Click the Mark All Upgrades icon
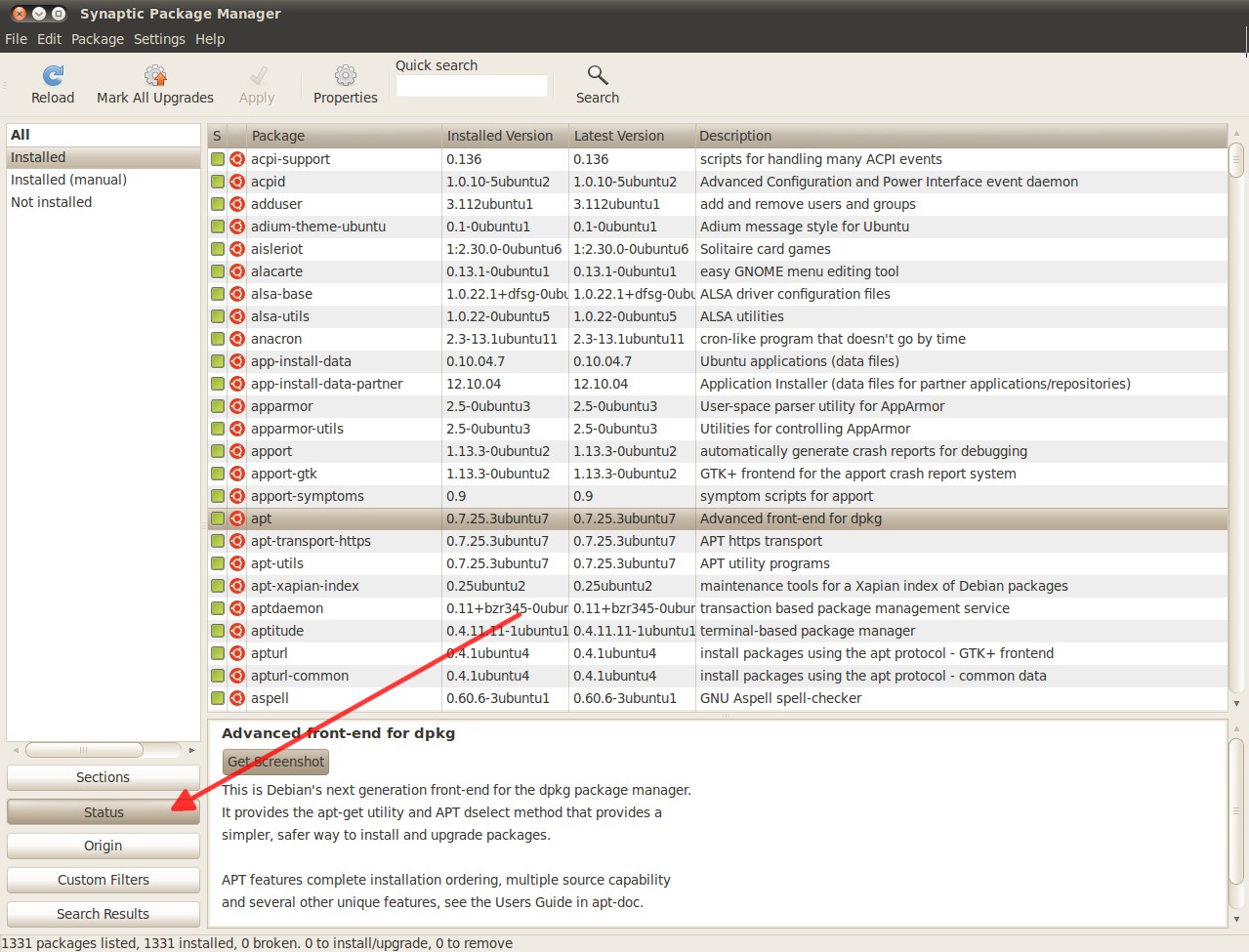Screen dimensions: 1249x952 click(x=155, y=75)
